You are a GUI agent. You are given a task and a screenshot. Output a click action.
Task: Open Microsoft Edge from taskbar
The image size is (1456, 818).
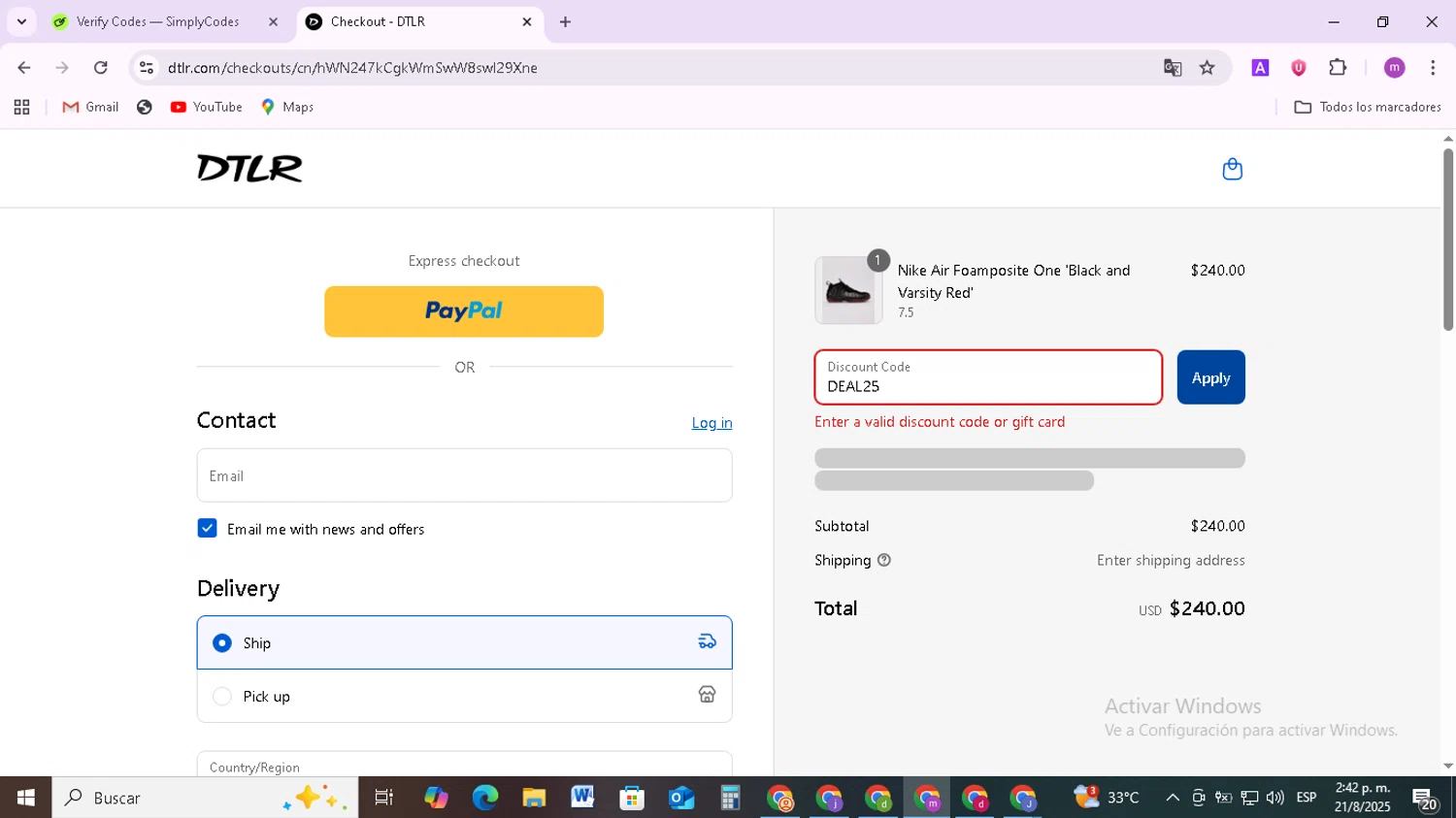pos(484,798)
